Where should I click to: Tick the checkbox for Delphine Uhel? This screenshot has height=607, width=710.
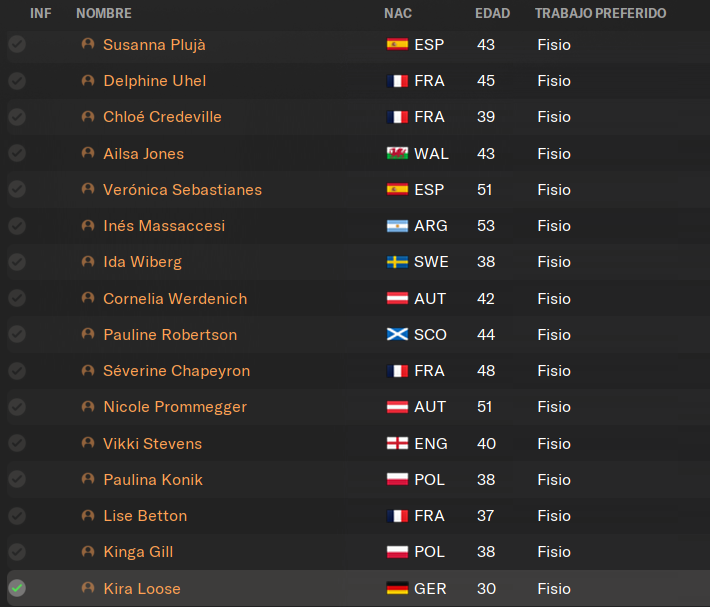coord(17,81)
